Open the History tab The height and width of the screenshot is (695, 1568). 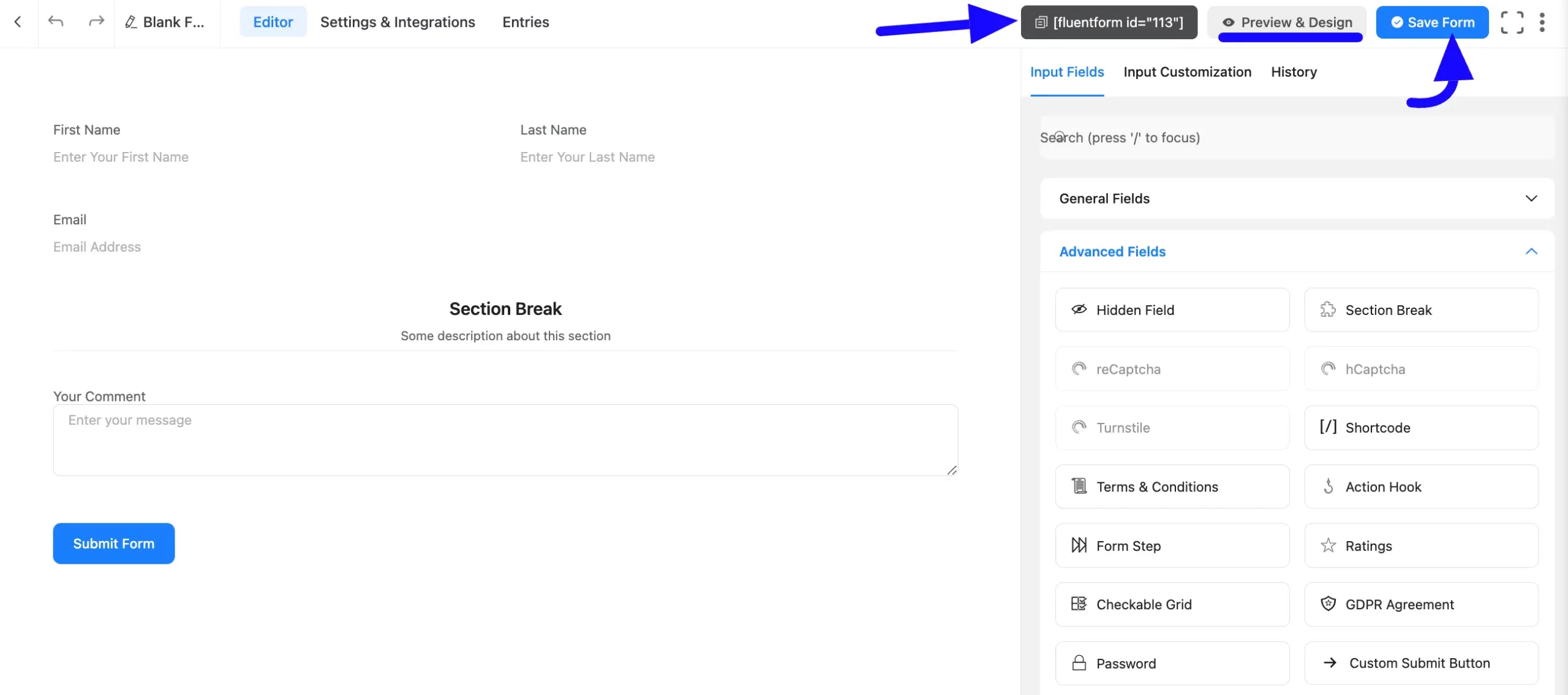coord(1294,72)
